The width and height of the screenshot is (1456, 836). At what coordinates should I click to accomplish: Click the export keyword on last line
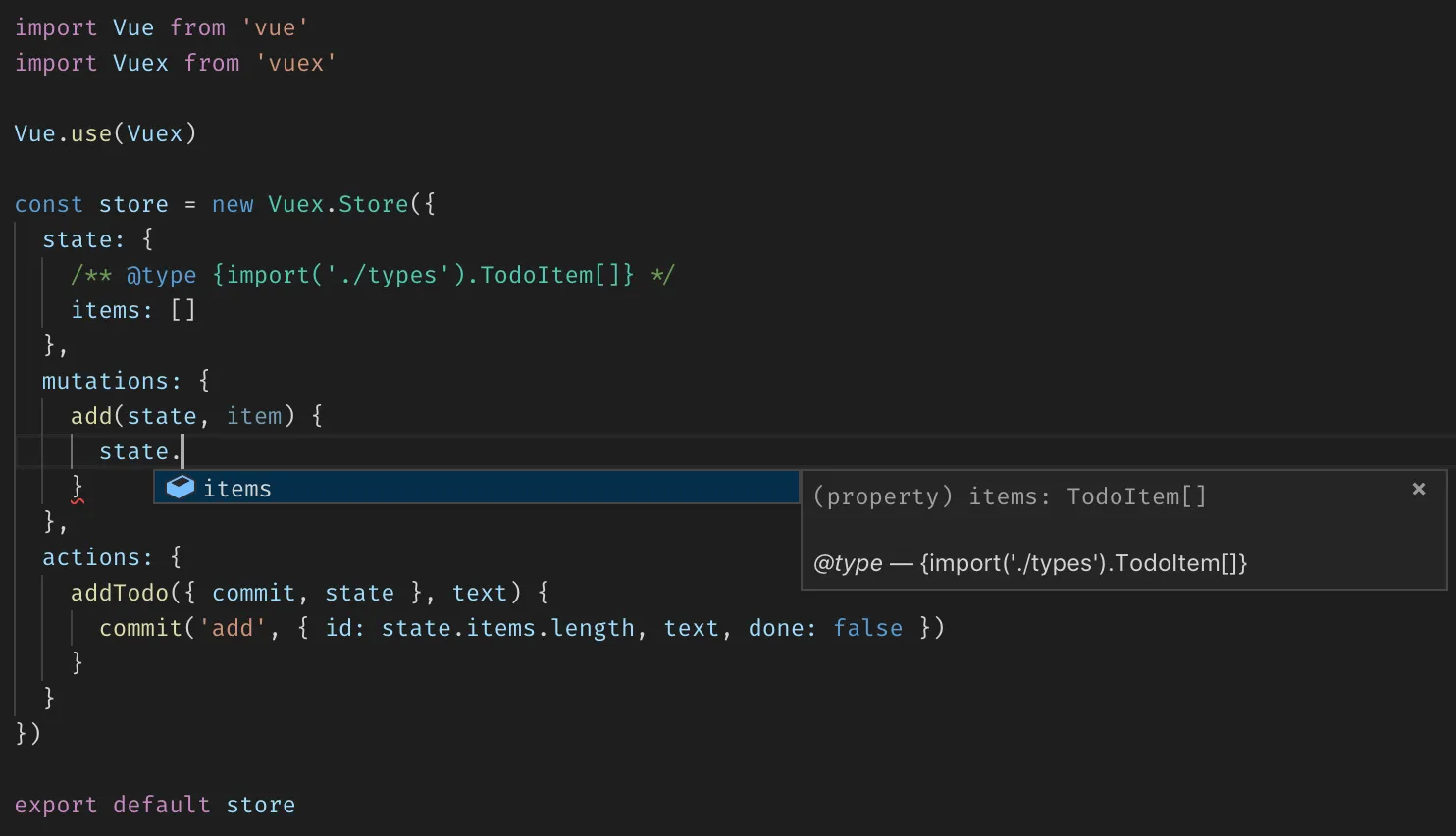click(56, 805)
